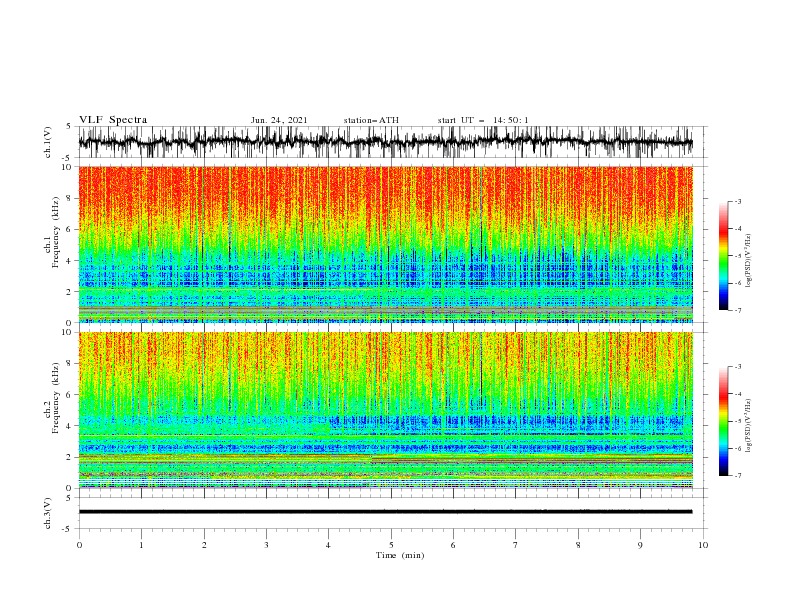
Task: Click the "station=ATH" label
Action: (371, 120)
